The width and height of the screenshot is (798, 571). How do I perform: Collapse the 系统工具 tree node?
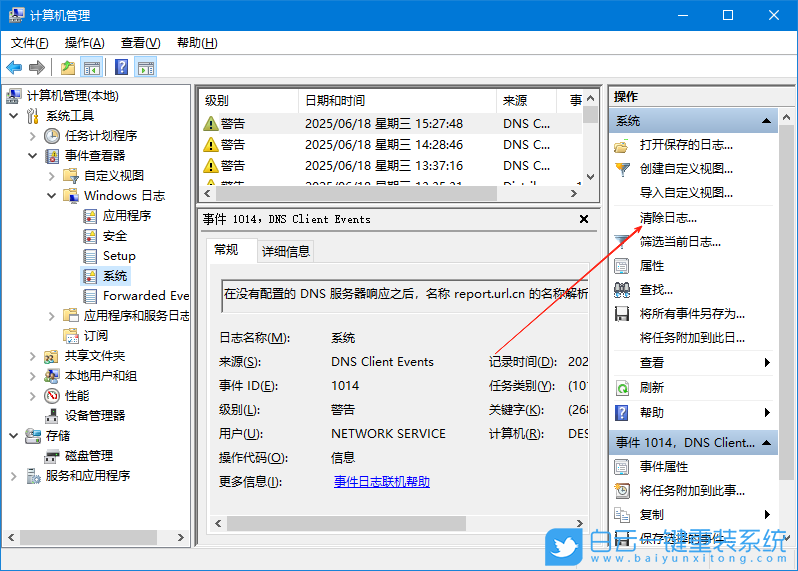(14, 116)
